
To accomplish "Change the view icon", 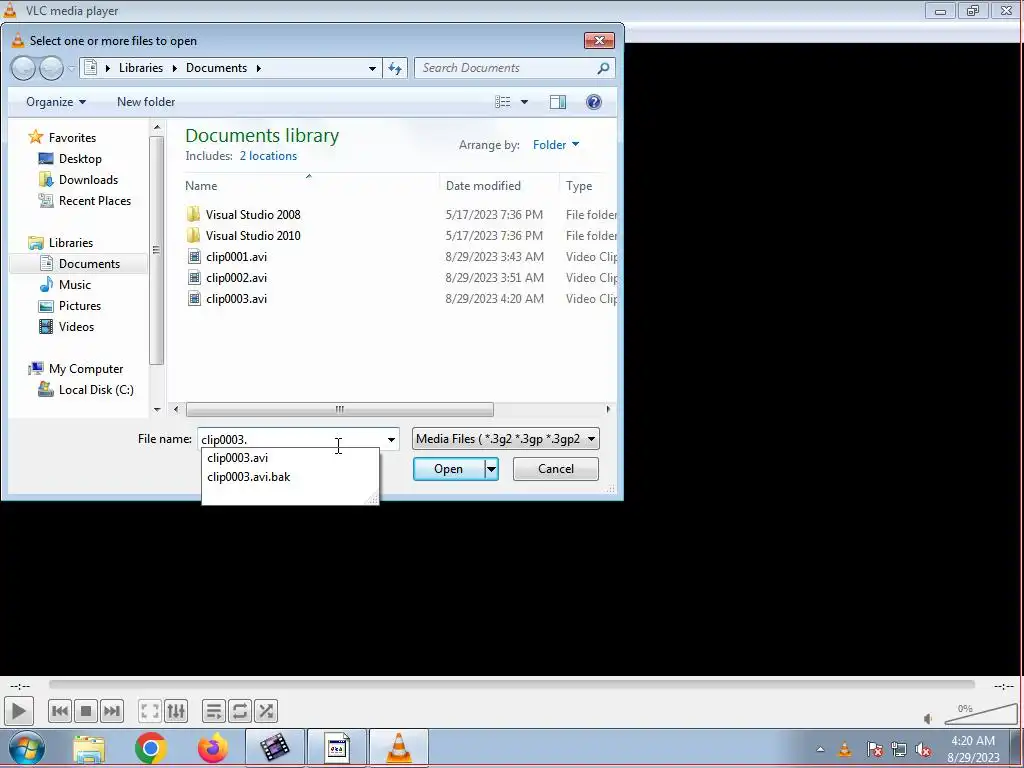I will [503, 102].
